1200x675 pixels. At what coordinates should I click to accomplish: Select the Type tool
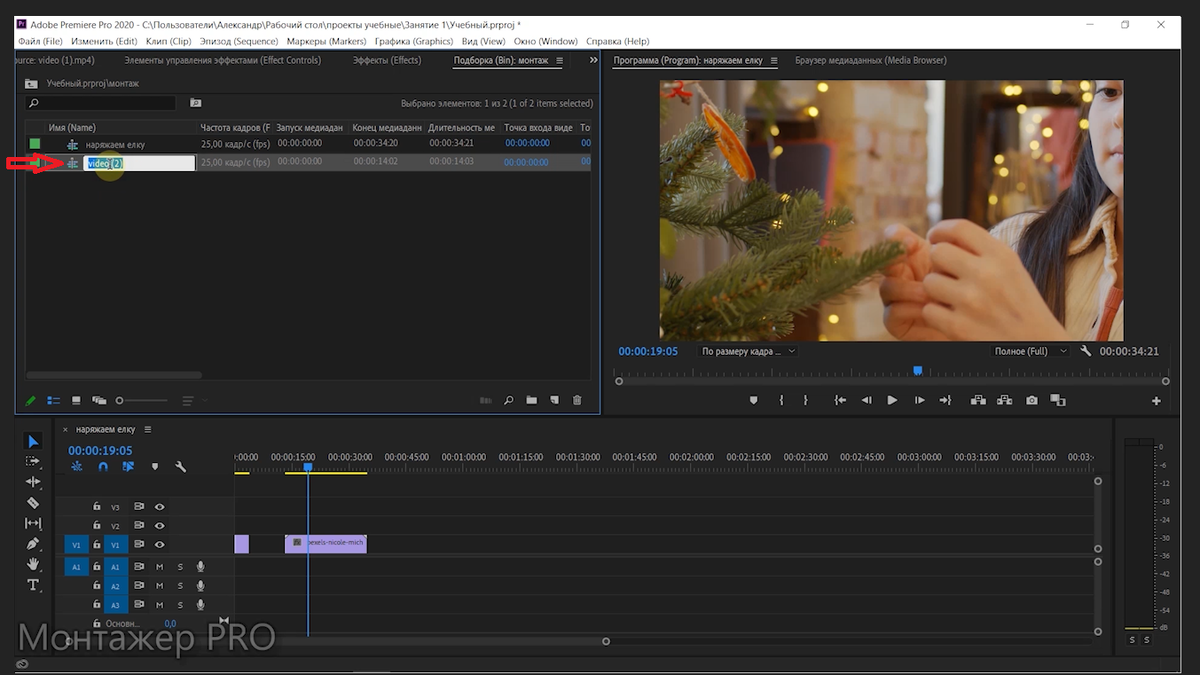coord(33,585)
